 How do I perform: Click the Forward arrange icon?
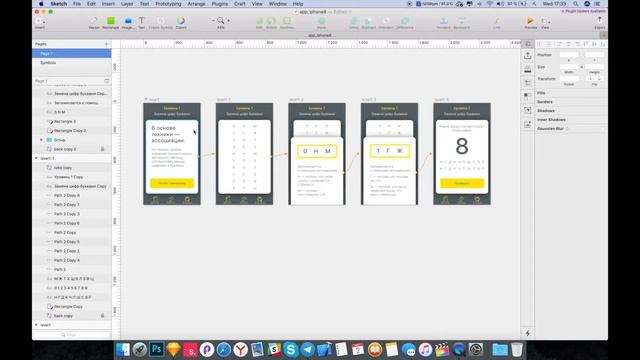coord(444,22)
